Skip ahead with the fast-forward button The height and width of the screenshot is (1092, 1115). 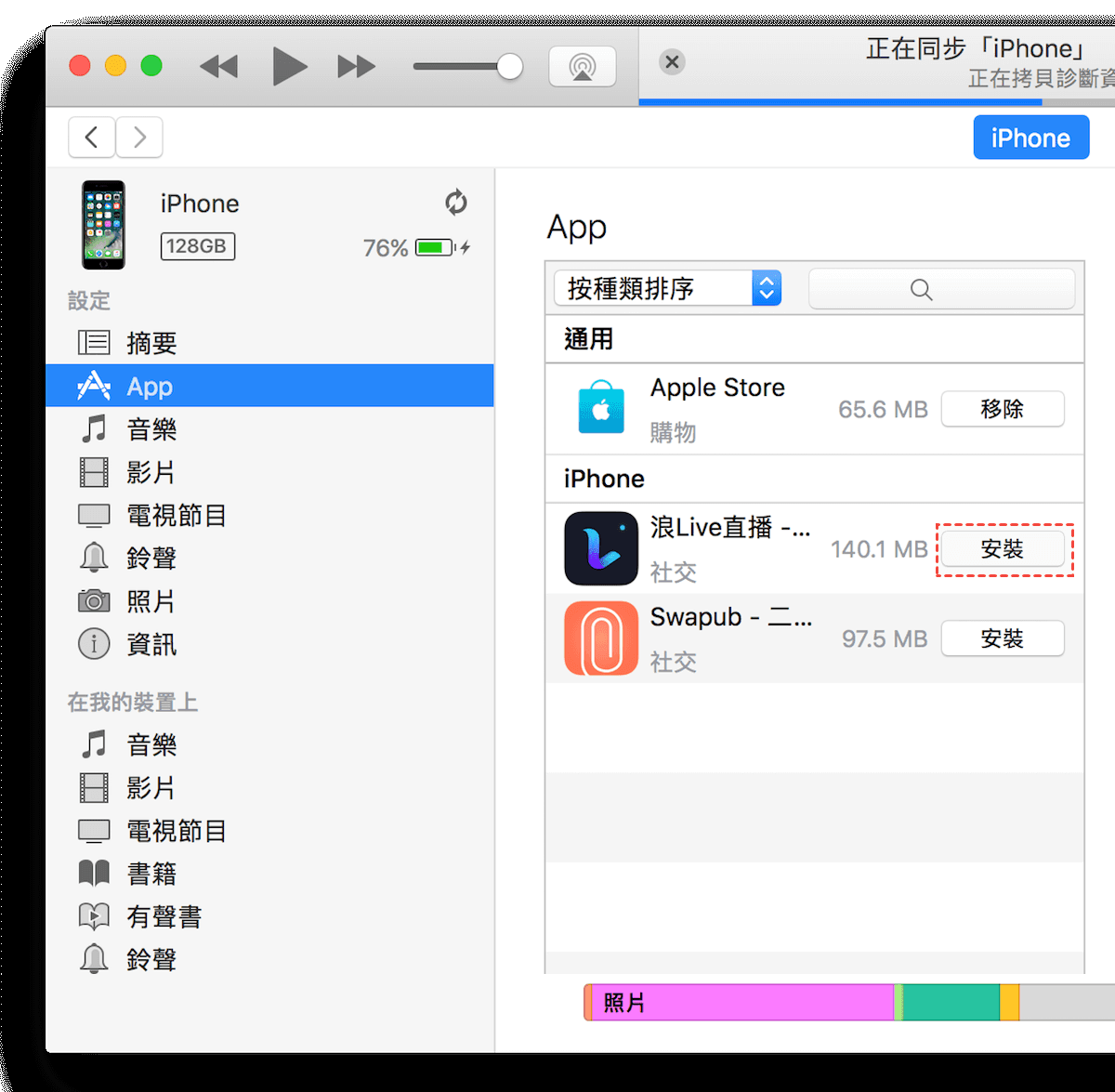click(x=357, y=66)
